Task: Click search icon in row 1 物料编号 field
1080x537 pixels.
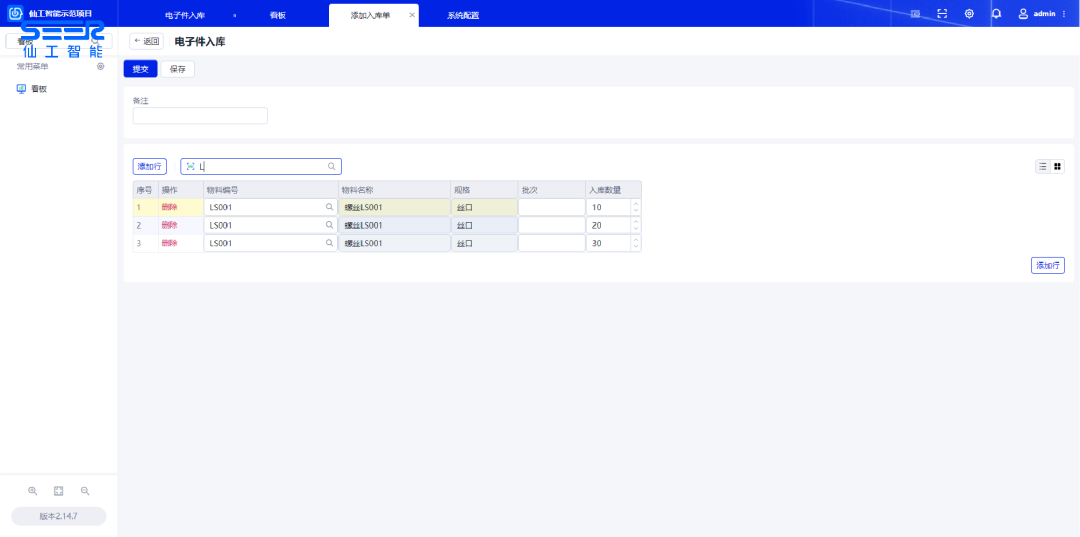Action: [328, 207]
